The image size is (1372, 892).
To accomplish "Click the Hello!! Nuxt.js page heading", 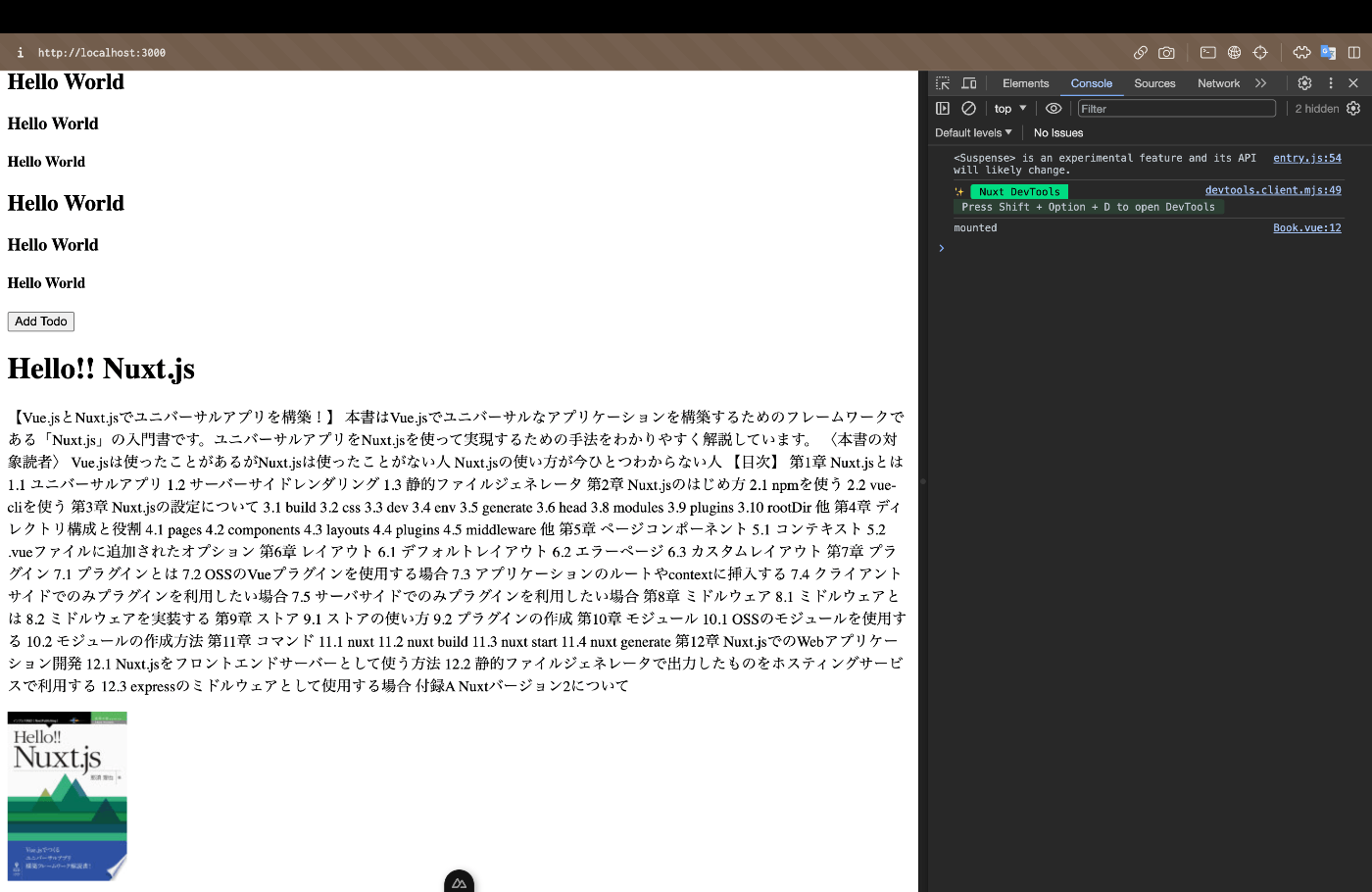I will click(x=101, y=369).
